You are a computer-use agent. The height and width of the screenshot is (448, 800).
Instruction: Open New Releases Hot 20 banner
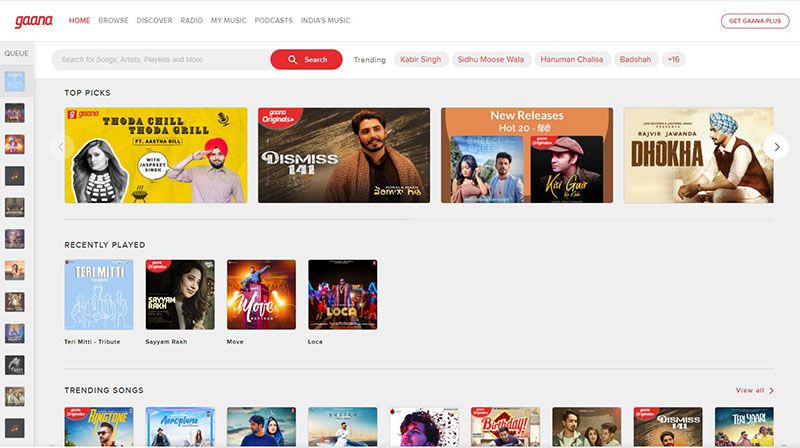[x=527, y=155]
